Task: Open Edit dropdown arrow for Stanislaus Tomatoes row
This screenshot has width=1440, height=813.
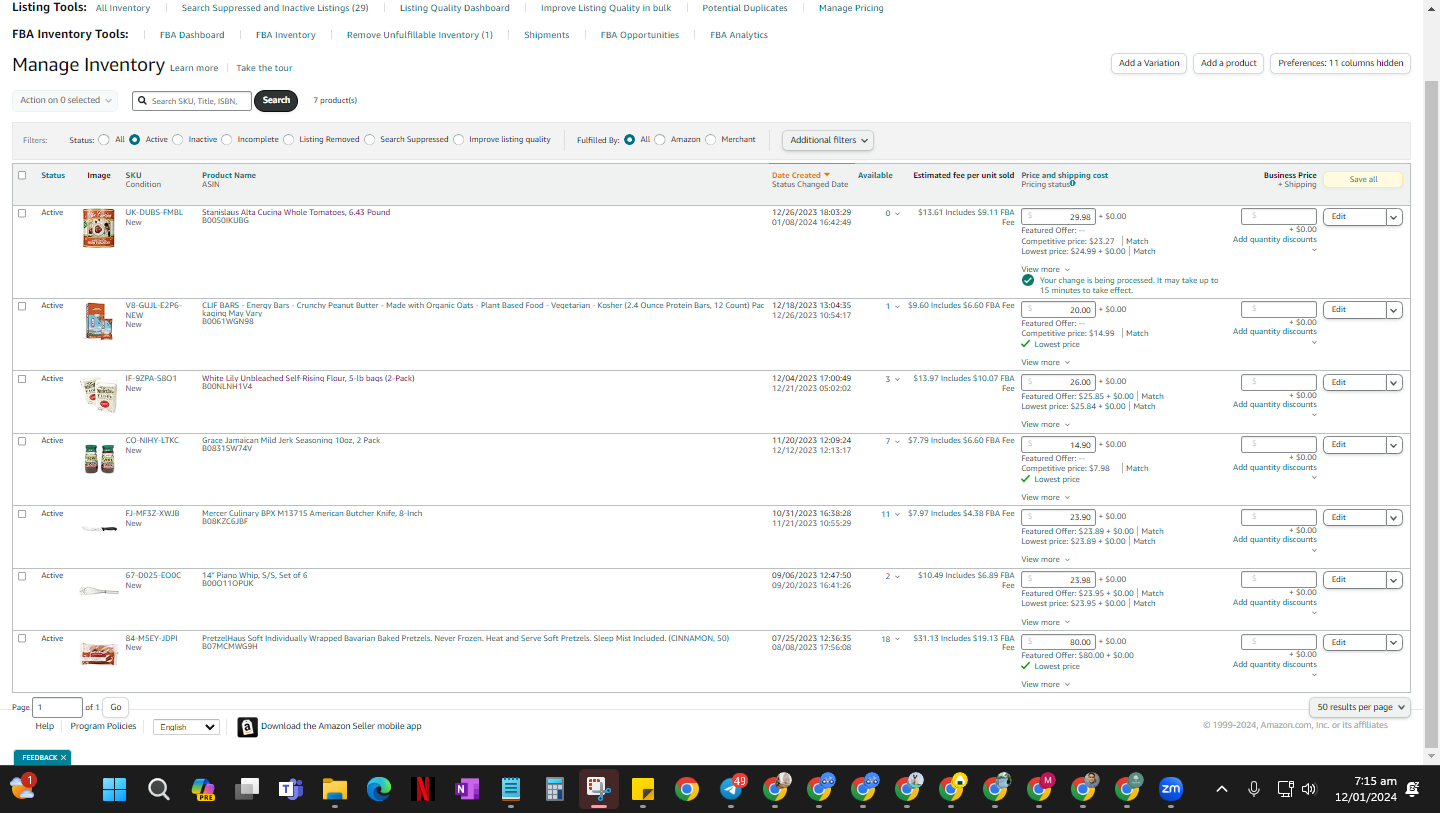Action: 1394,217
